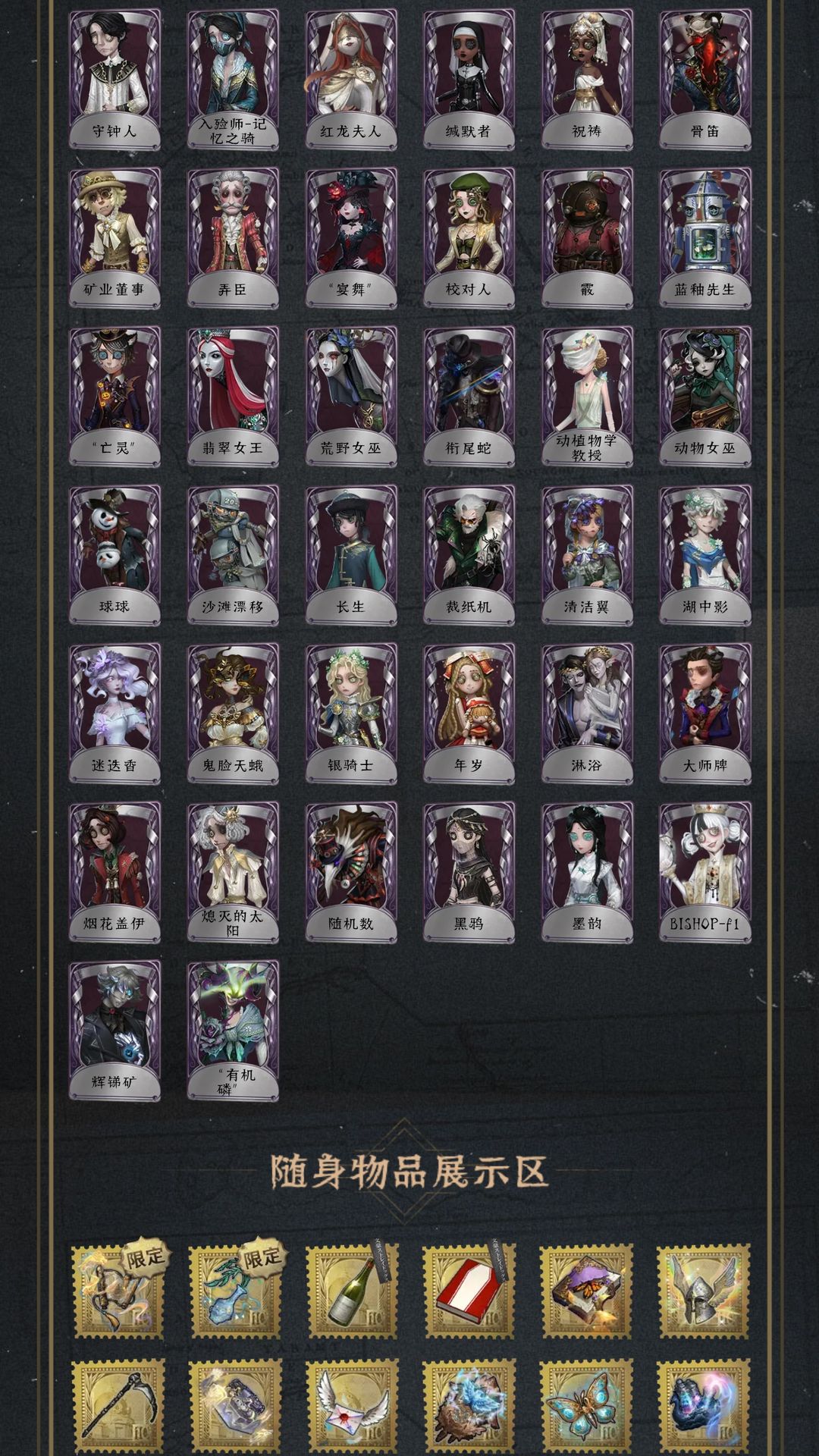Select the 红龙夫人 costume card
Image resolution: width=819 pixels, height=1456 pixels.
(x=351, y=80)
